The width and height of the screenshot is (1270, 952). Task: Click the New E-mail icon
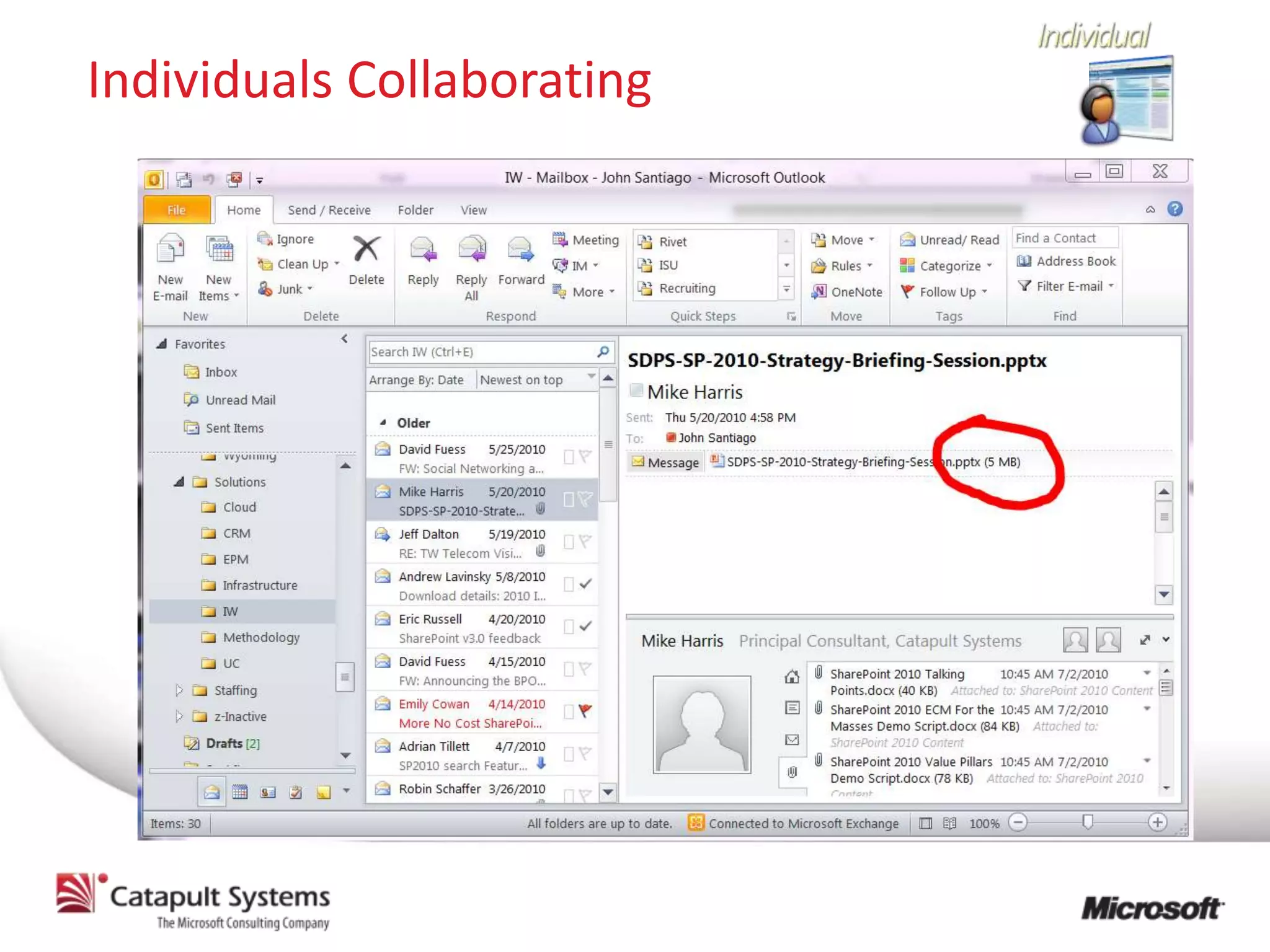pyautogui.click(x=171, y=249)
